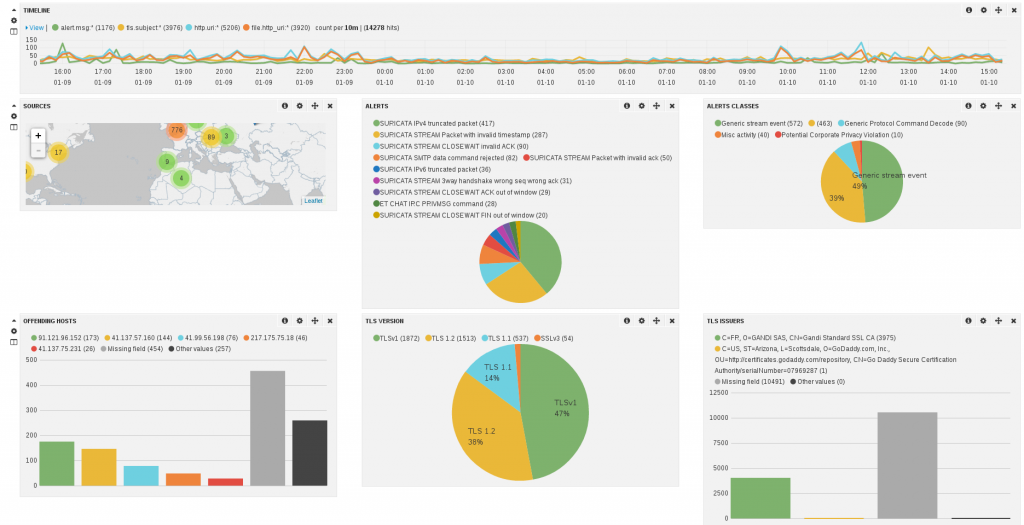The width and height of the screenshot is (1024, 525).
Task: Zoom out the Sources map
Action: point(39,150)
